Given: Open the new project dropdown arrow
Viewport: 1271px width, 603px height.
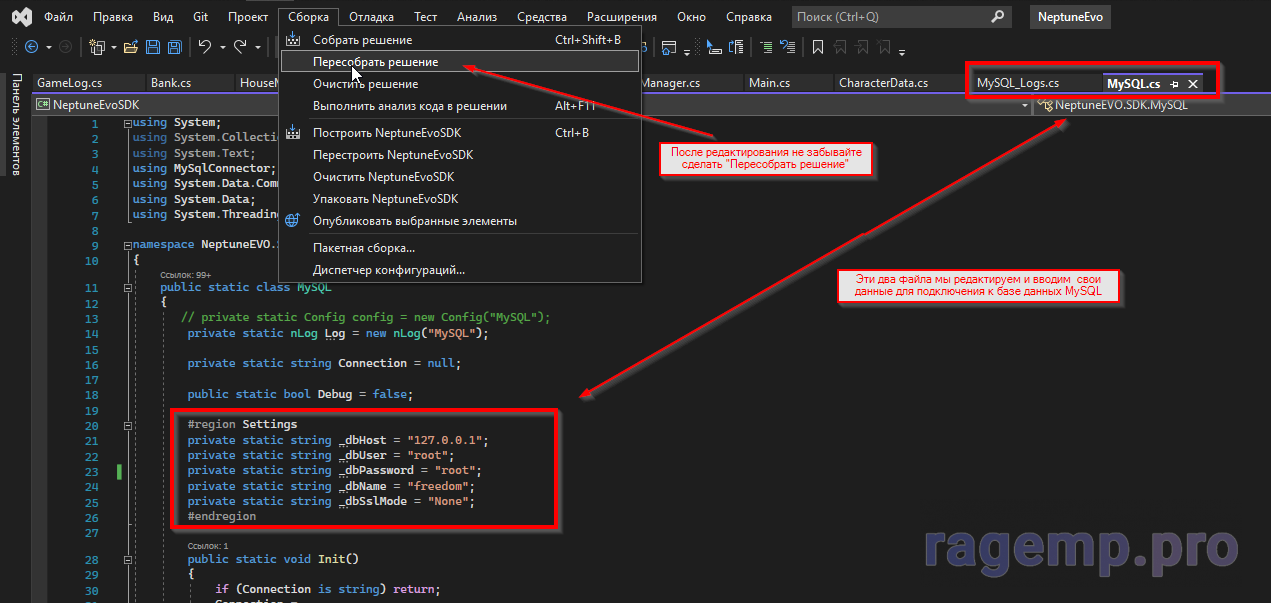Looking at the screenshot, I should [x=113, y=47].
